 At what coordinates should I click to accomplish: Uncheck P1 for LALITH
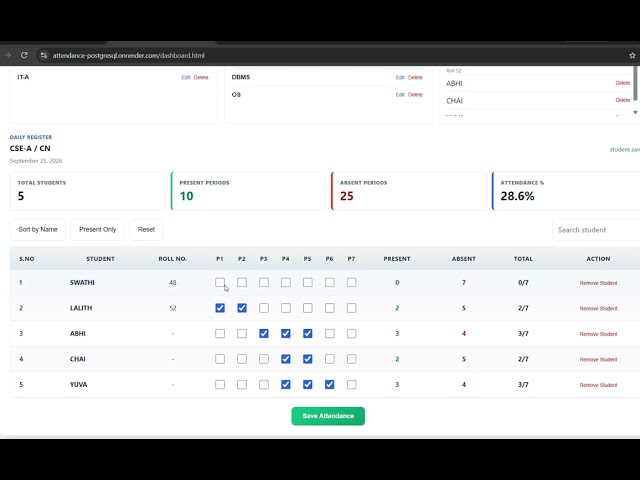click(220, 308)
